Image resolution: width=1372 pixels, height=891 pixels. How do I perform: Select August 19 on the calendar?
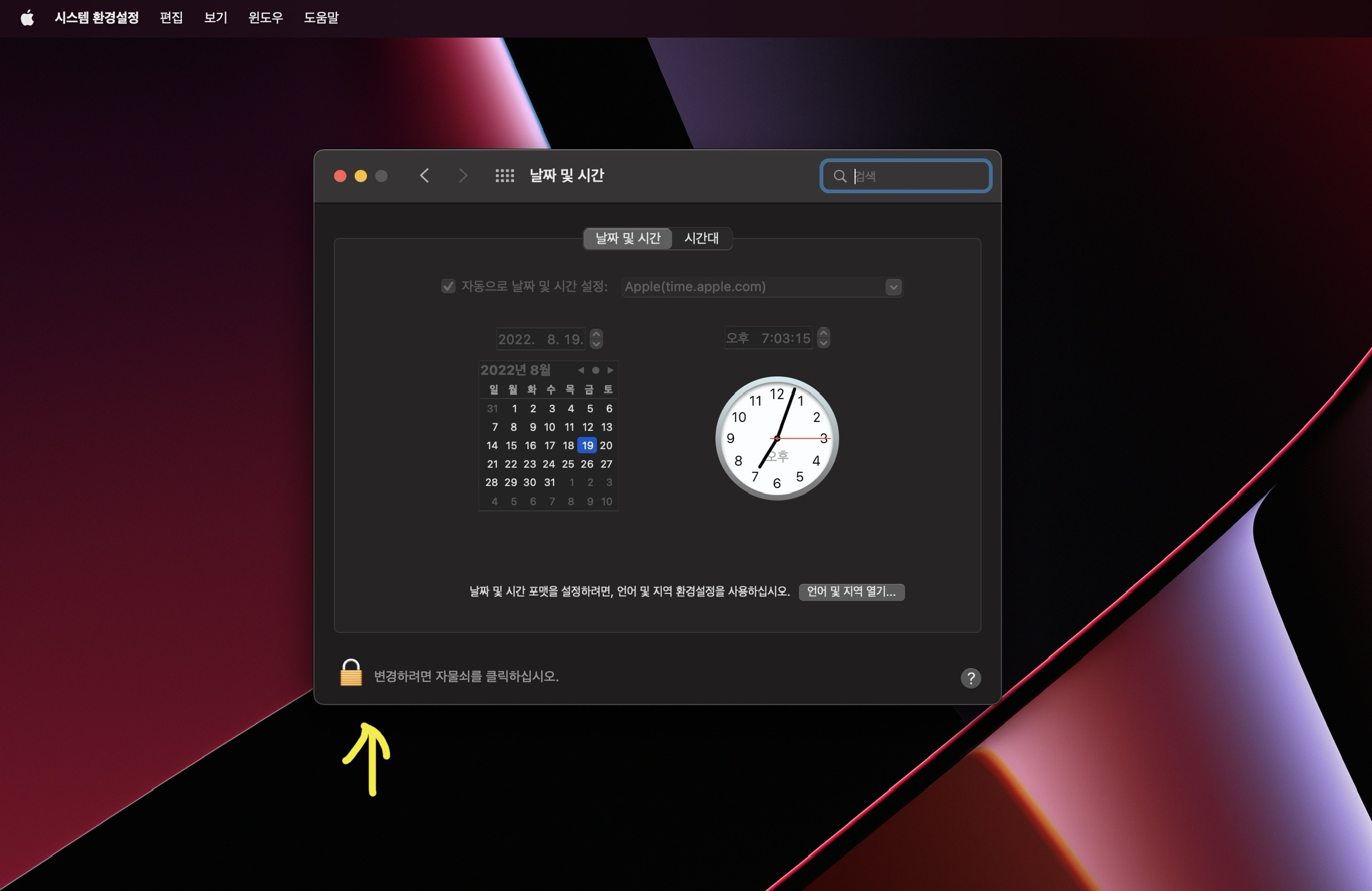(586, 444)
